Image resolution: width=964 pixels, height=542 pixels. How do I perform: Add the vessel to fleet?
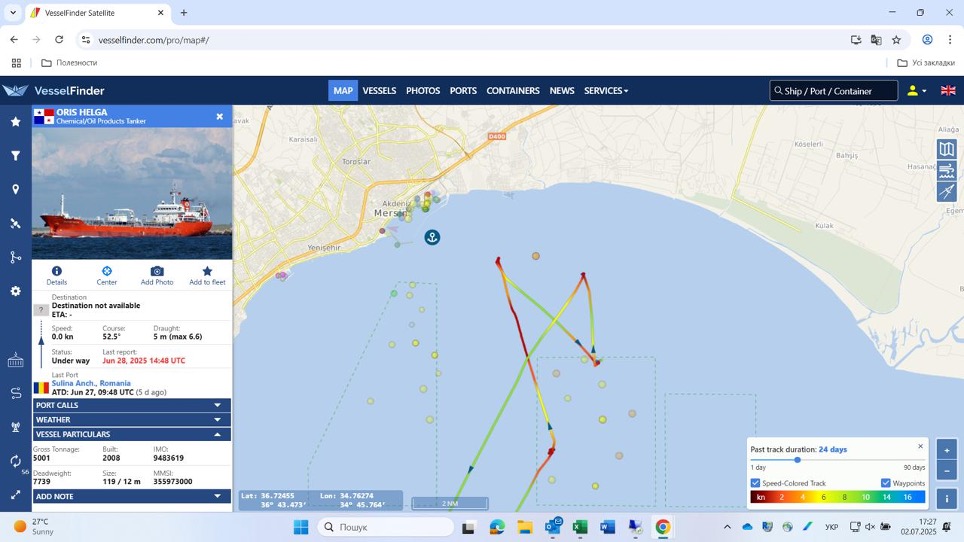207,271
